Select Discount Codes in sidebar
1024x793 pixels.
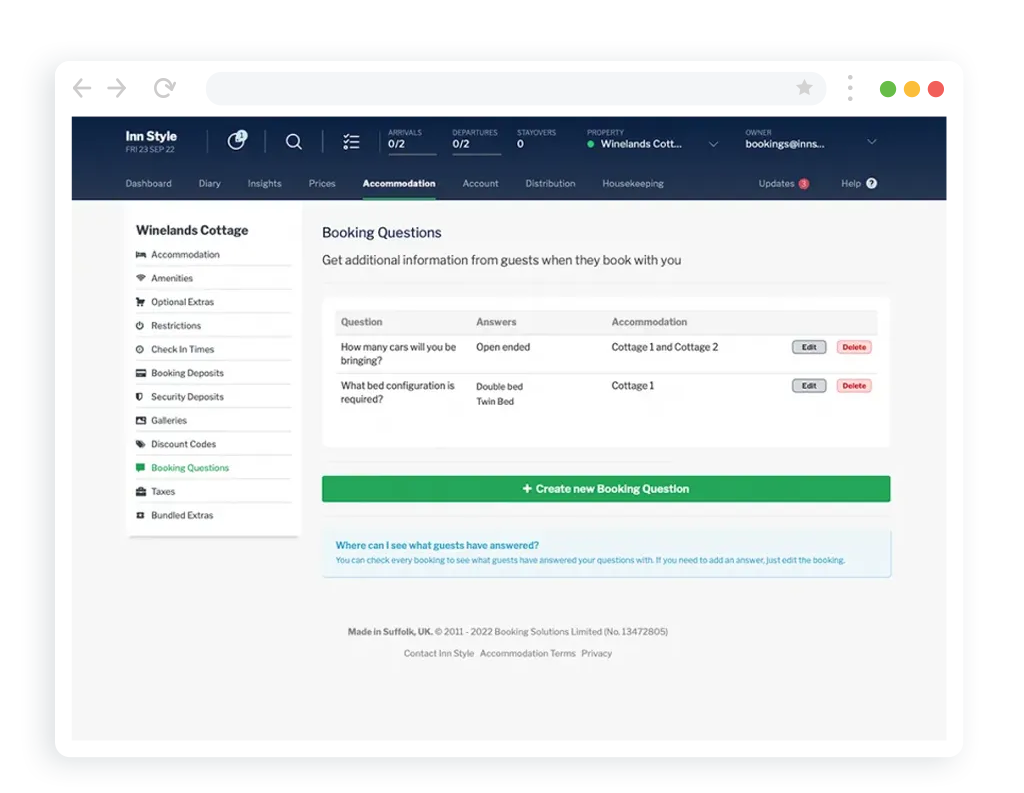click(183, 444)
